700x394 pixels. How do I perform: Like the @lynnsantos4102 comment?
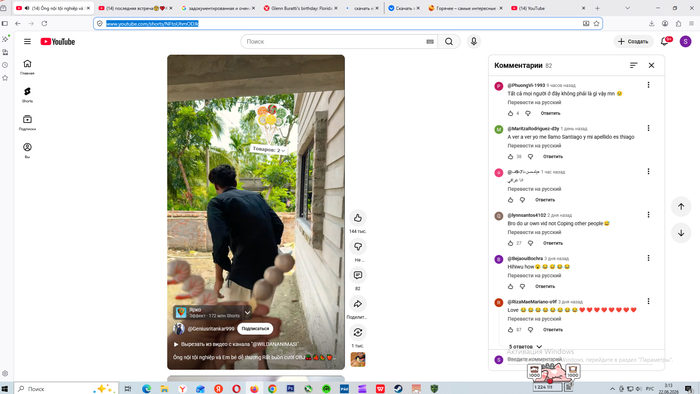(511, 243)
